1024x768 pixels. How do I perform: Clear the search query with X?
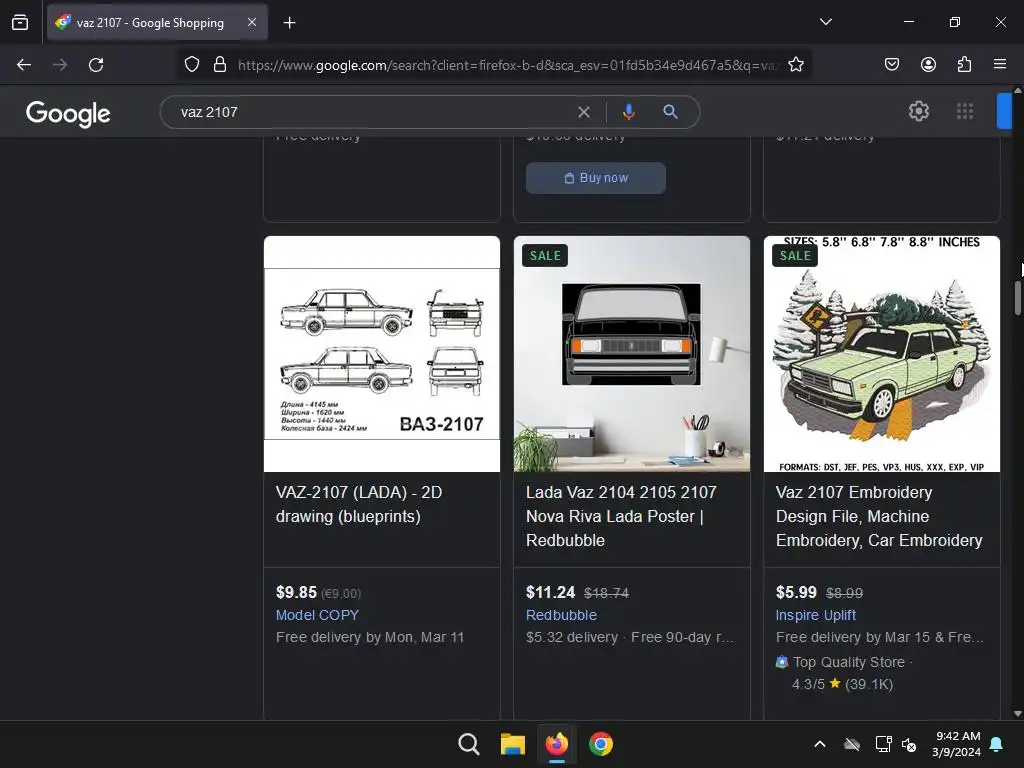click(584, 112)
